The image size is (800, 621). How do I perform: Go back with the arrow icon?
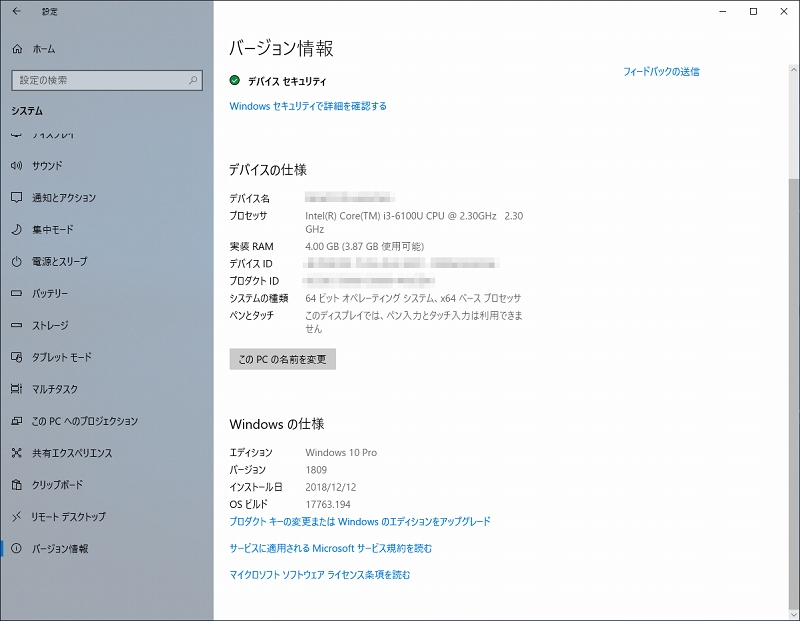[17, 11]
